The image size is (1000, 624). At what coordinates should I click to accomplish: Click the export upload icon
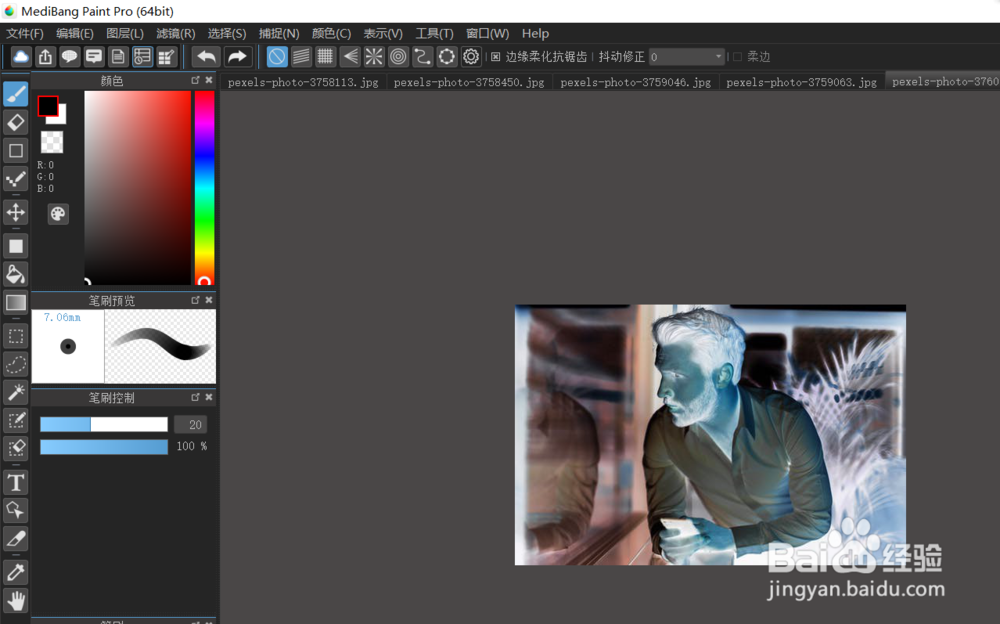click(45, 57)
